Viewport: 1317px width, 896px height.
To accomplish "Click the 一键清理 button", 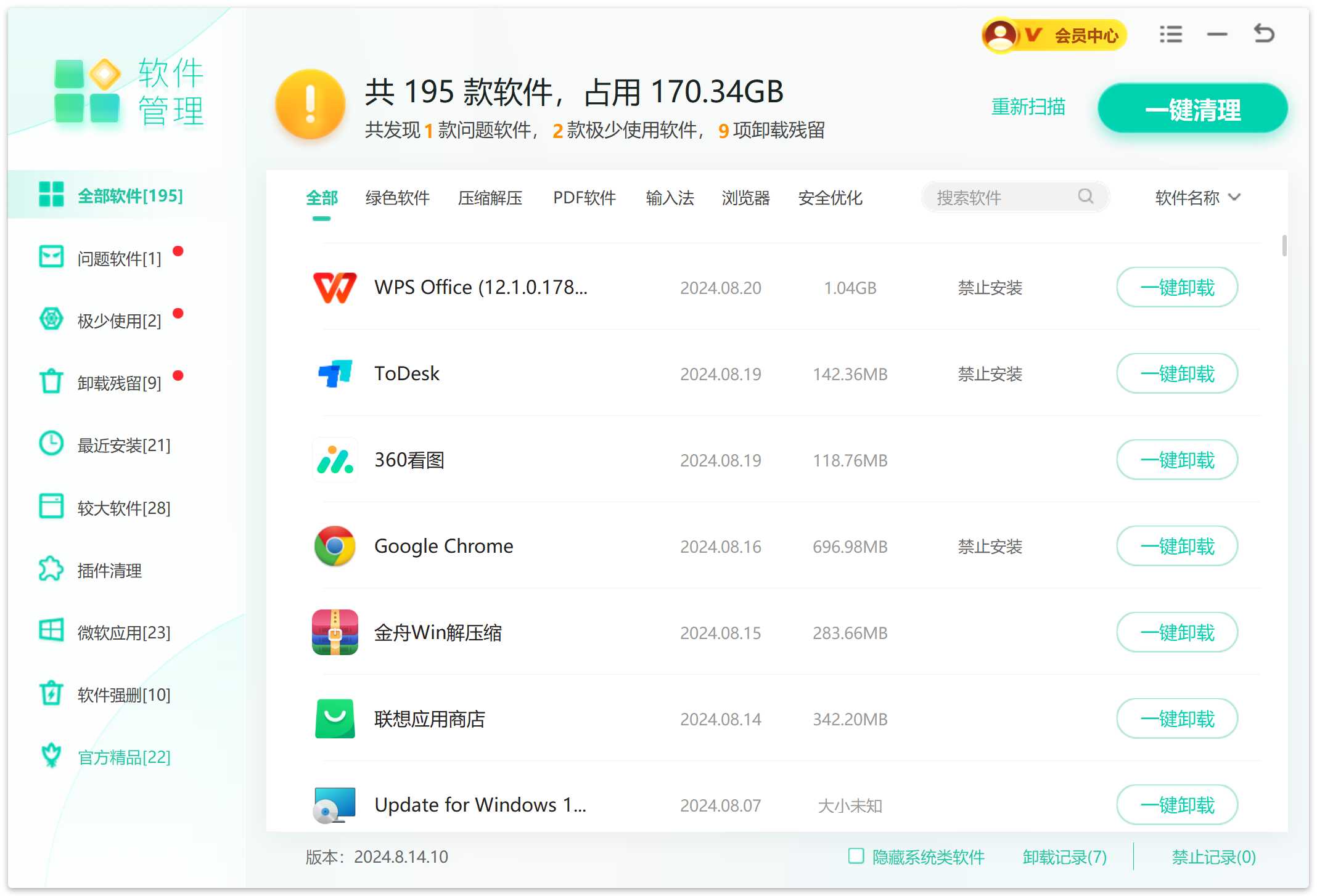I will pyautogui.click(x=1192, y=109).
